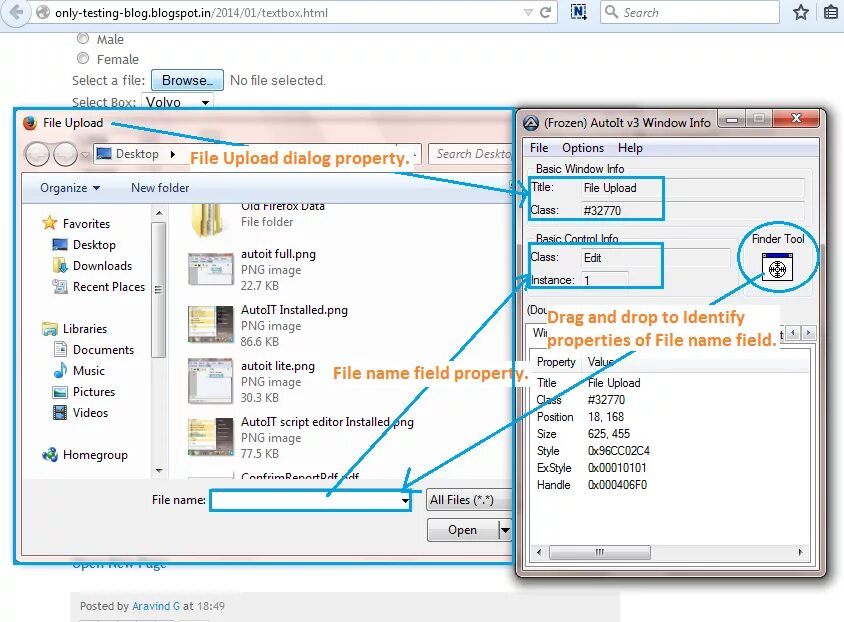The image size is (844, 622).
Task: Focus the browser Search field
Action: pos(690,12)
